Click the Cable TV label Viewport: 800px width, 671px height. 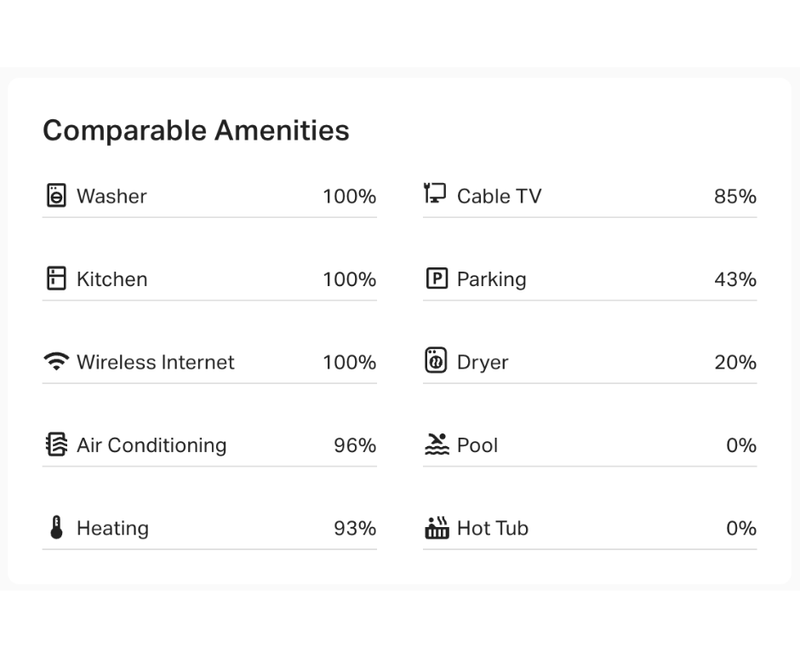[x=499, y=196]
